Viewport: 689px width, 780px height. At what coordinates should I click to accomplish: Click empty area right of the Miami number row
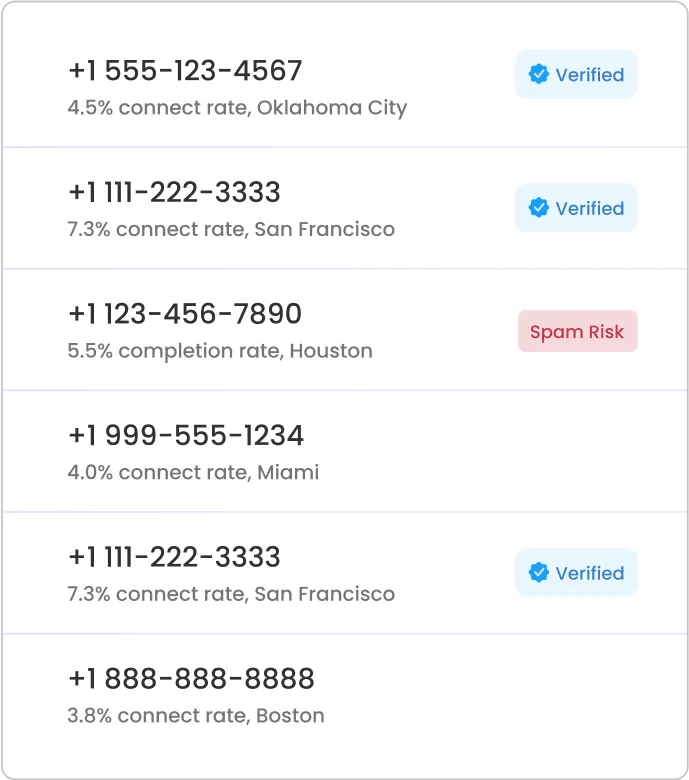tap(497, 451)
